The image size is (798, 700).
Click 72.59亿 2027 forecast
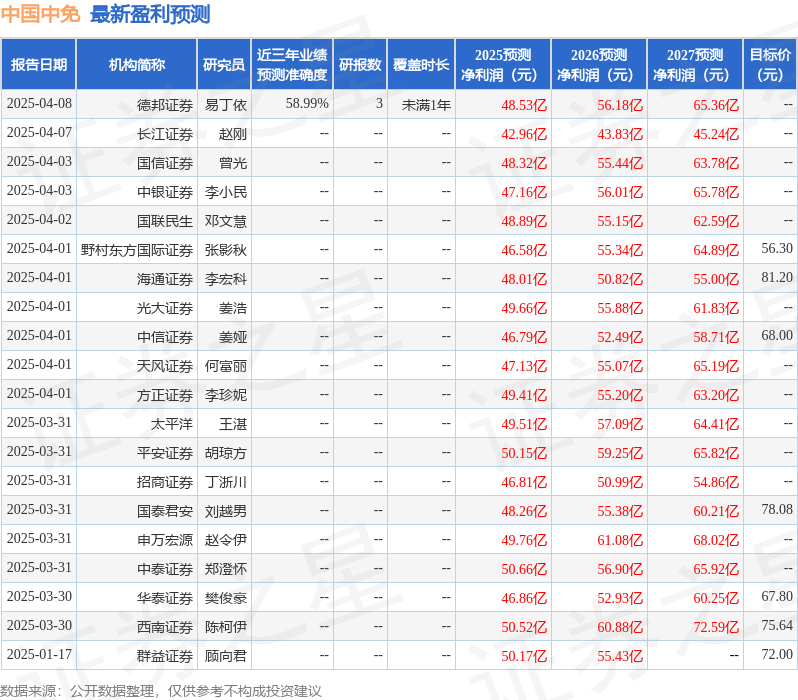pos(716,627)
